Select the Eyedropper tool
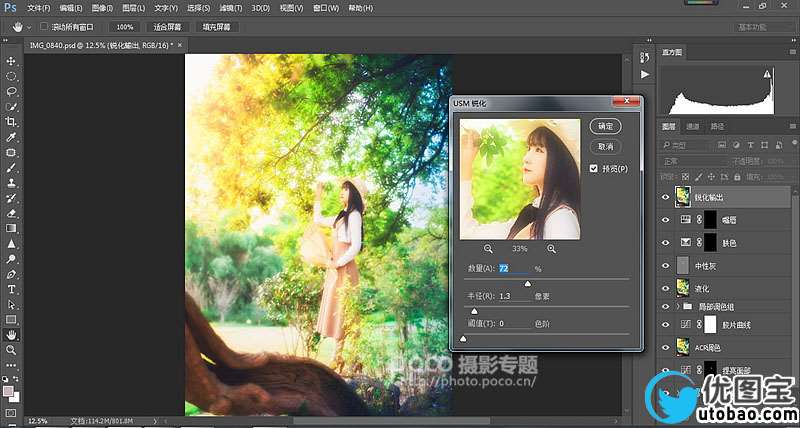 click(11, 137)
